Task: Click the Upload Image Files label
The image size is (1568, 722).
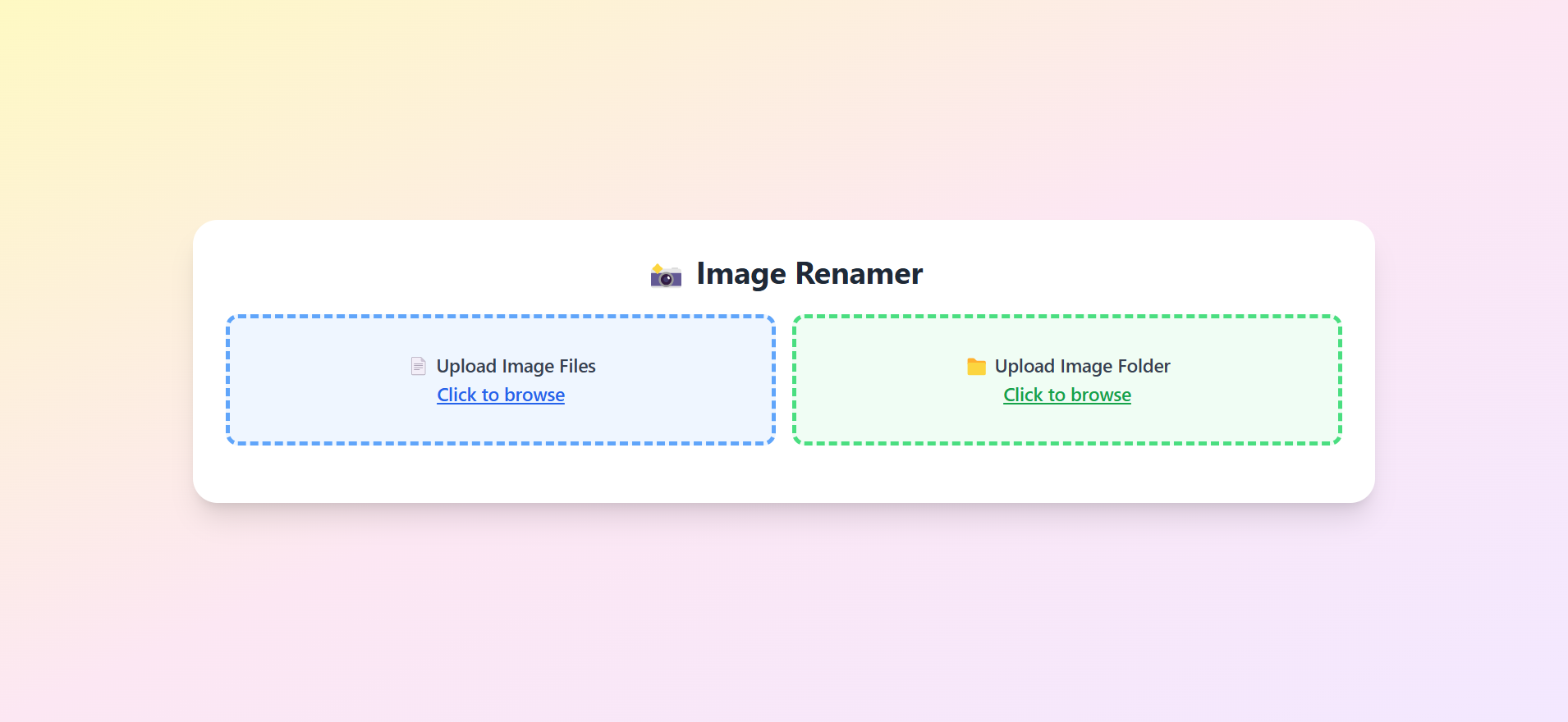Action: pyautogui.click(x=516, y=366)
